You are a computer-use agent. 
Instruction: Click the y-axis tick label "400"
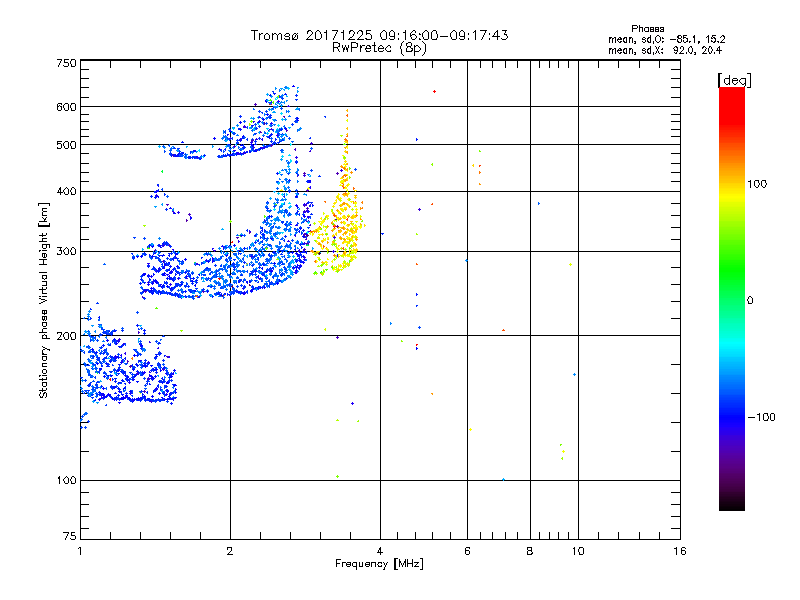66,191
